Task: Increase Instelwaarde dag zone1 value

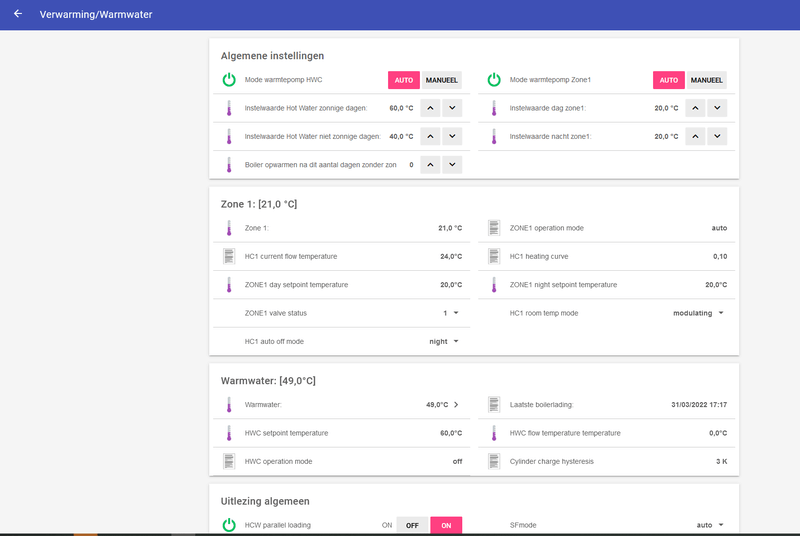Action: (695, 108)
